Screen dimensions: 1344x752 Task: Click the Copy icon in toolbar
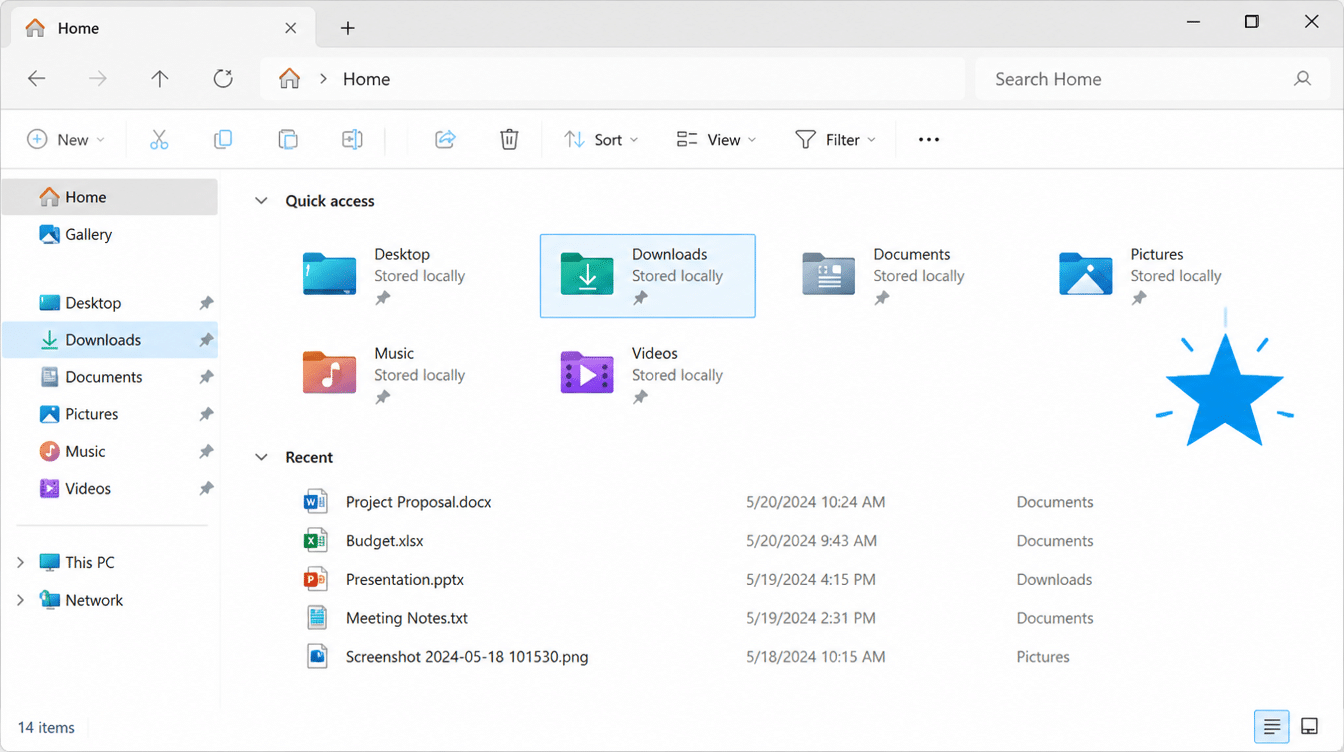(223, 140)
